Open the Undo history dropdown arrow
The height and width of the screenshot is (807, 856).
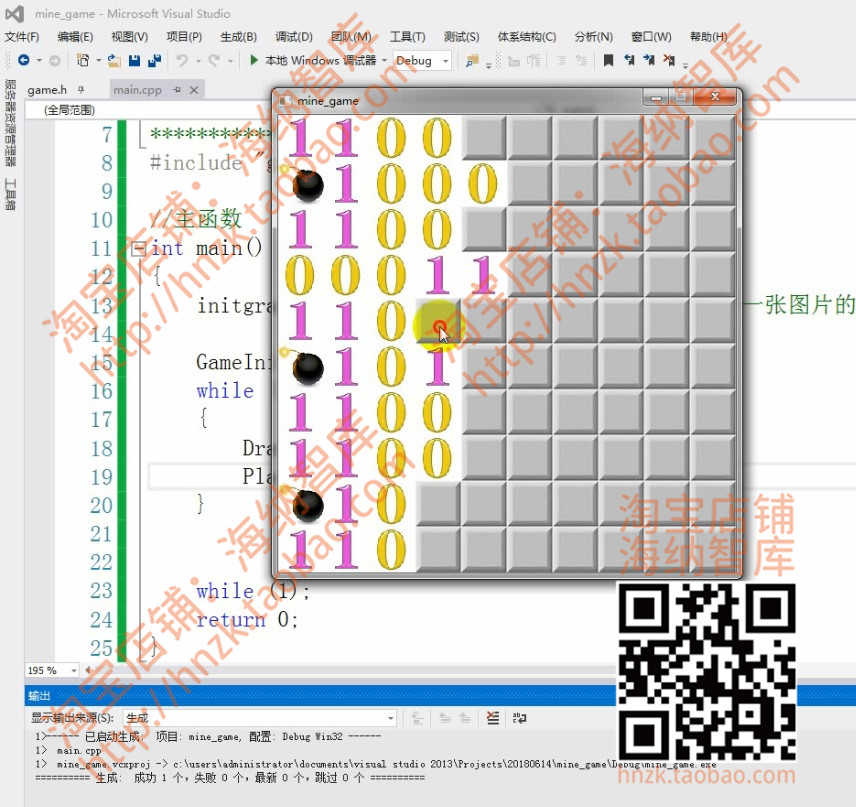pyautogui.click(x=198, y=61)
